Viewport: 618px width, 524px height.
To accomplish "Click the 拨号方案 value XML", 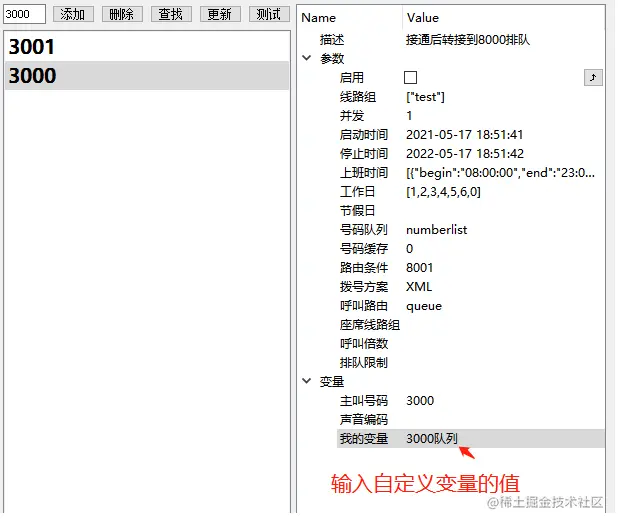I will coord(419,287).
